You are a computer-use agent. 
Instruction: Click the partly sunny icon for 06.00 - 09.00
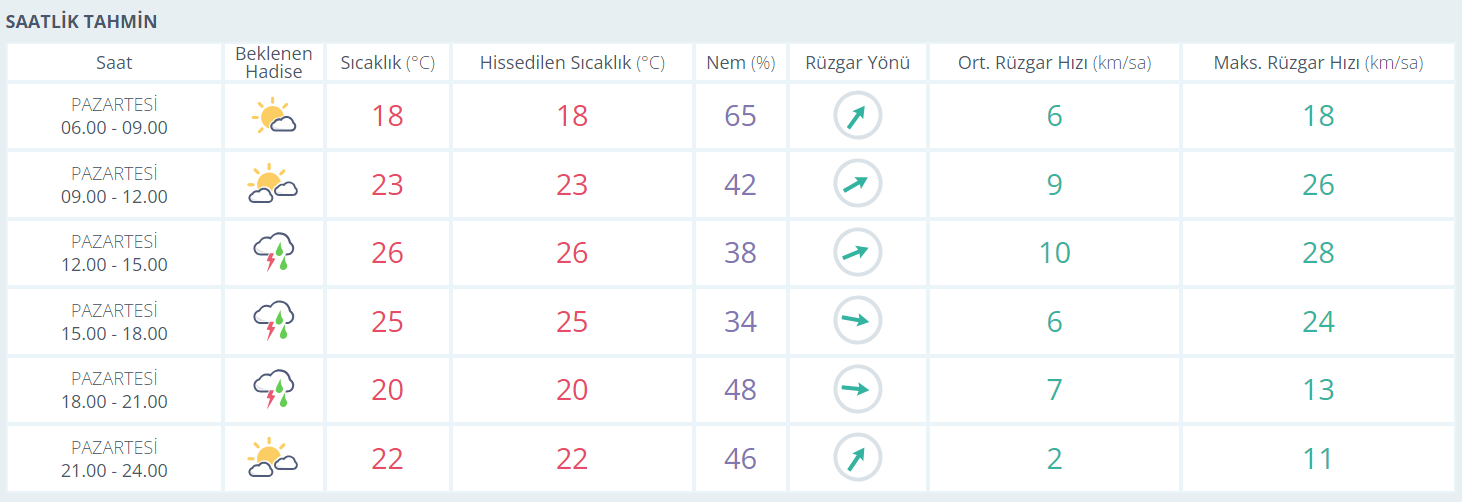[274, 117]
